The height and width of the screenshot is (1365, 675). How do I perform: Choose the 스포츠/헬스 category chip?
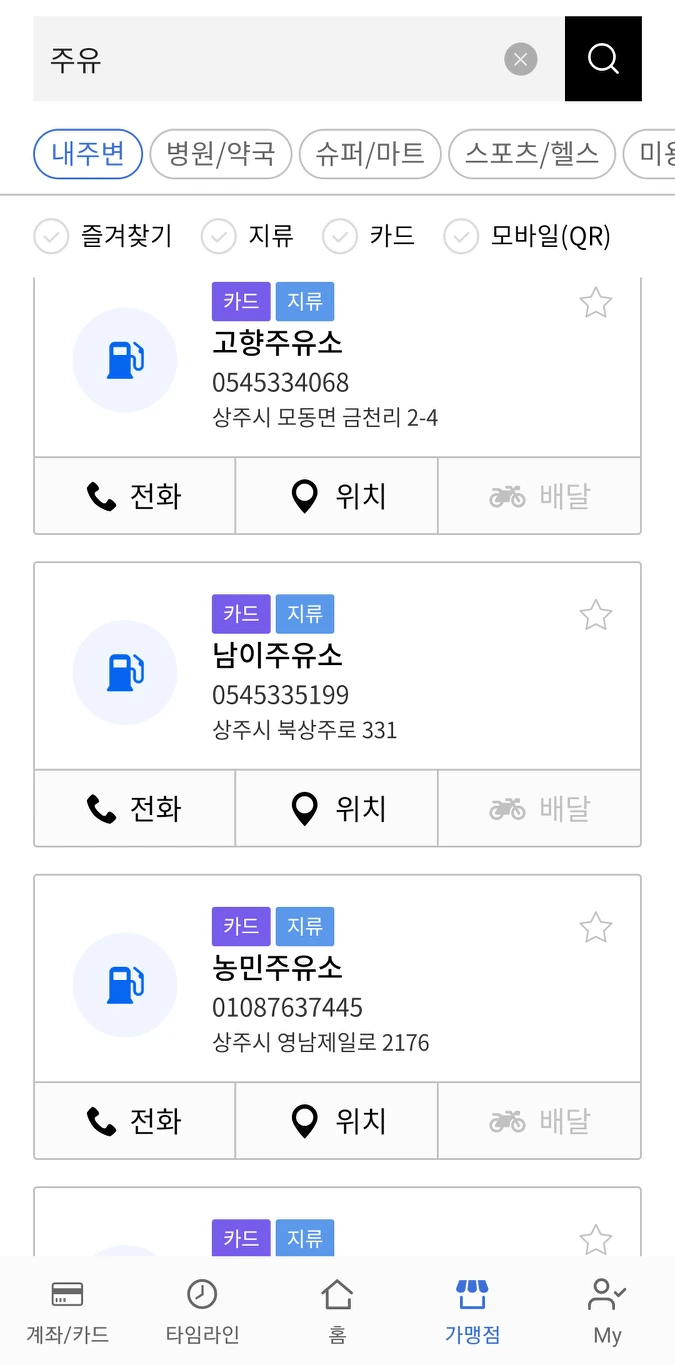(531, 154)
